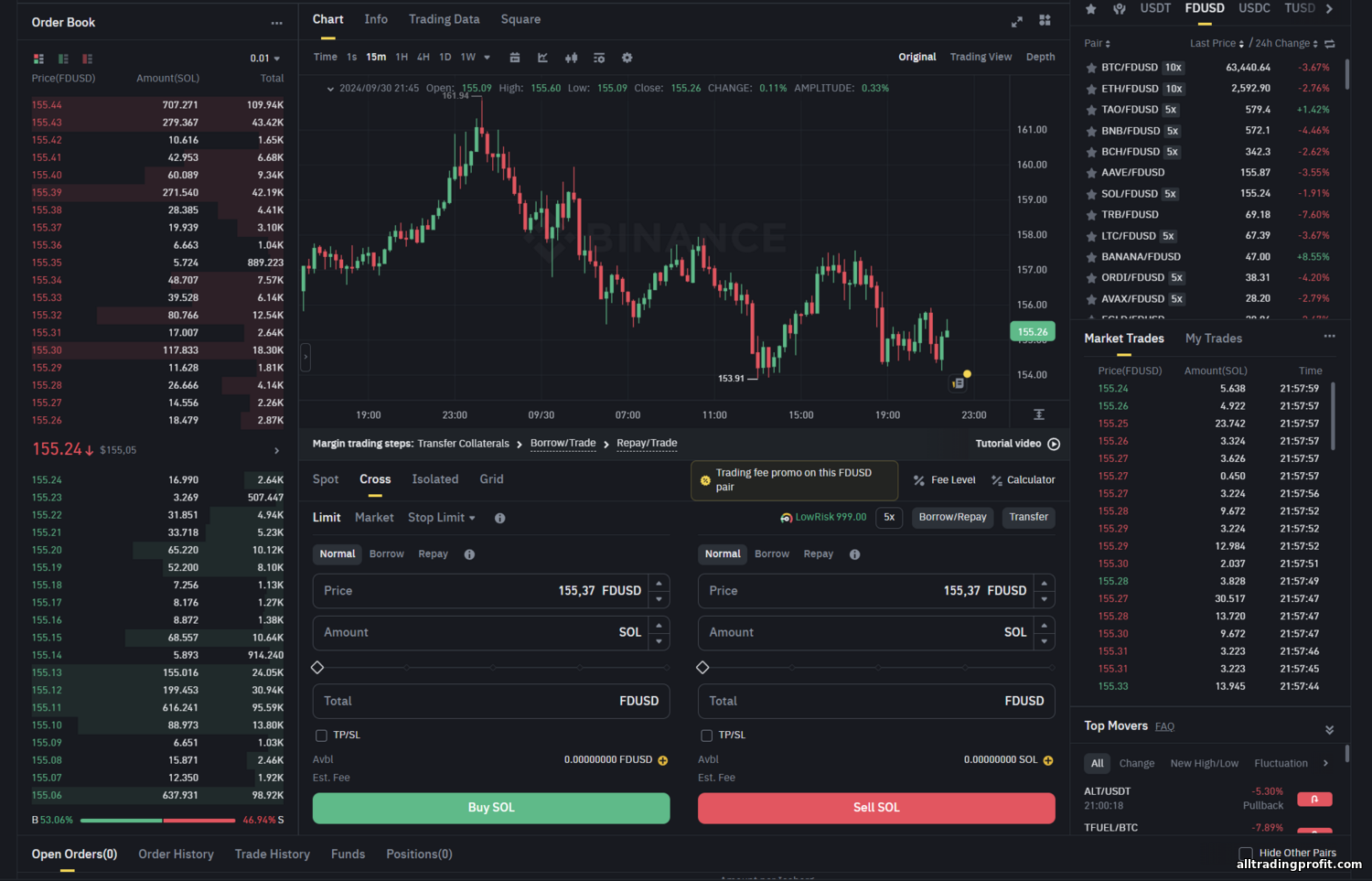
Task: Show asks-only order book view
Action: [88, 59]
